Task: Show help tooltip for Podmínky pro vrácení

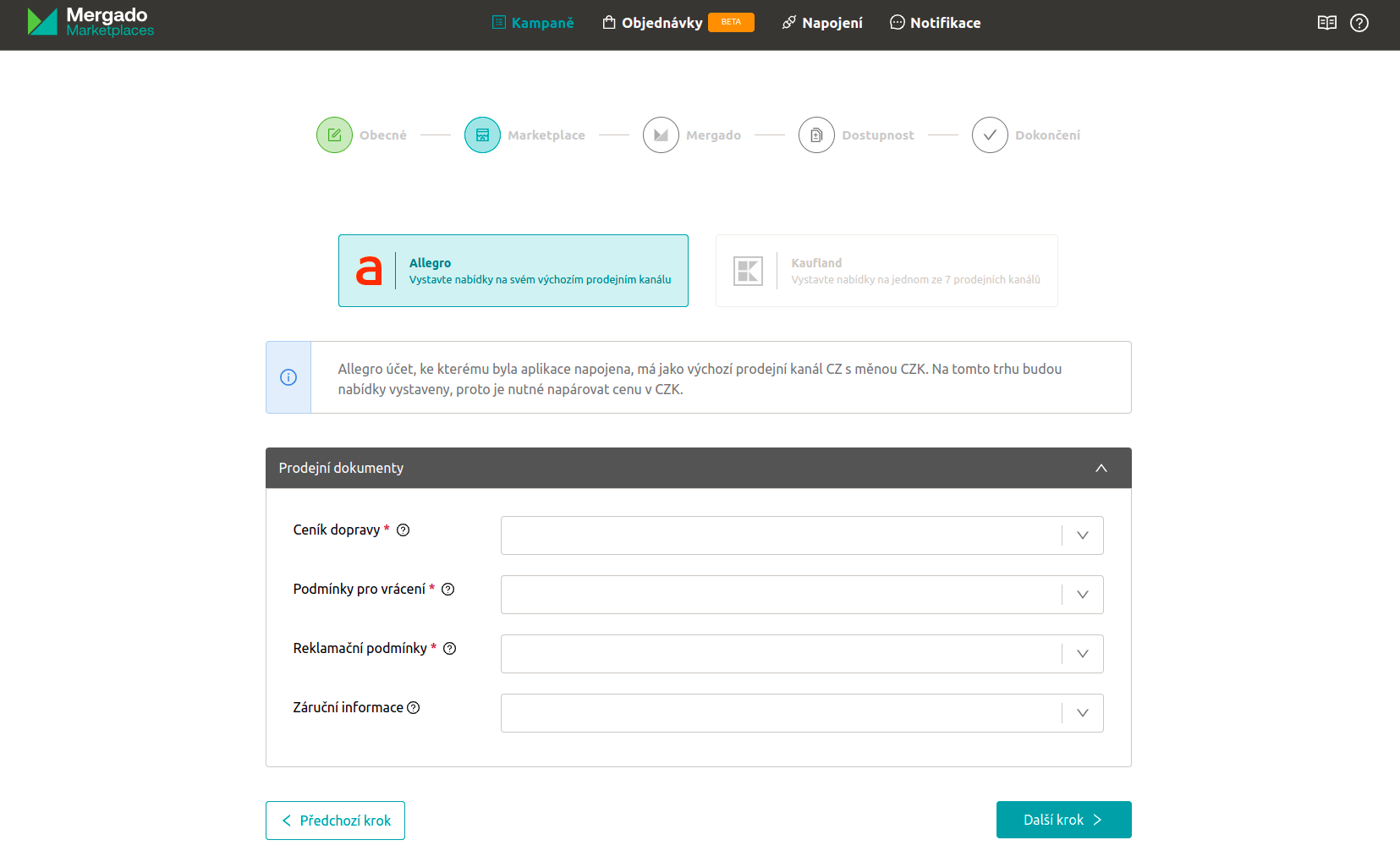Action: pyautogui.click(x=448, y=590)
